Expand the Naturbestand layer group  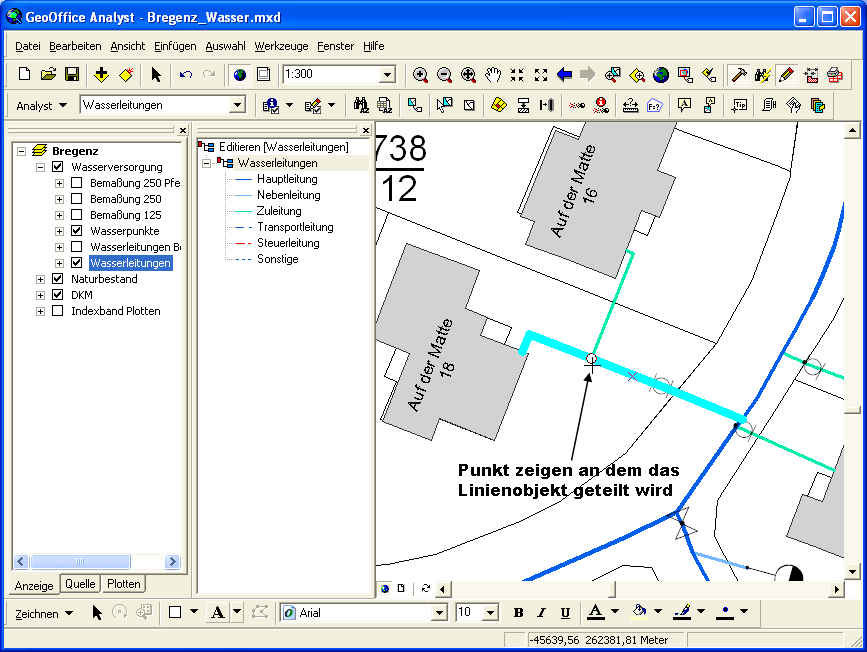coord(41,279)
